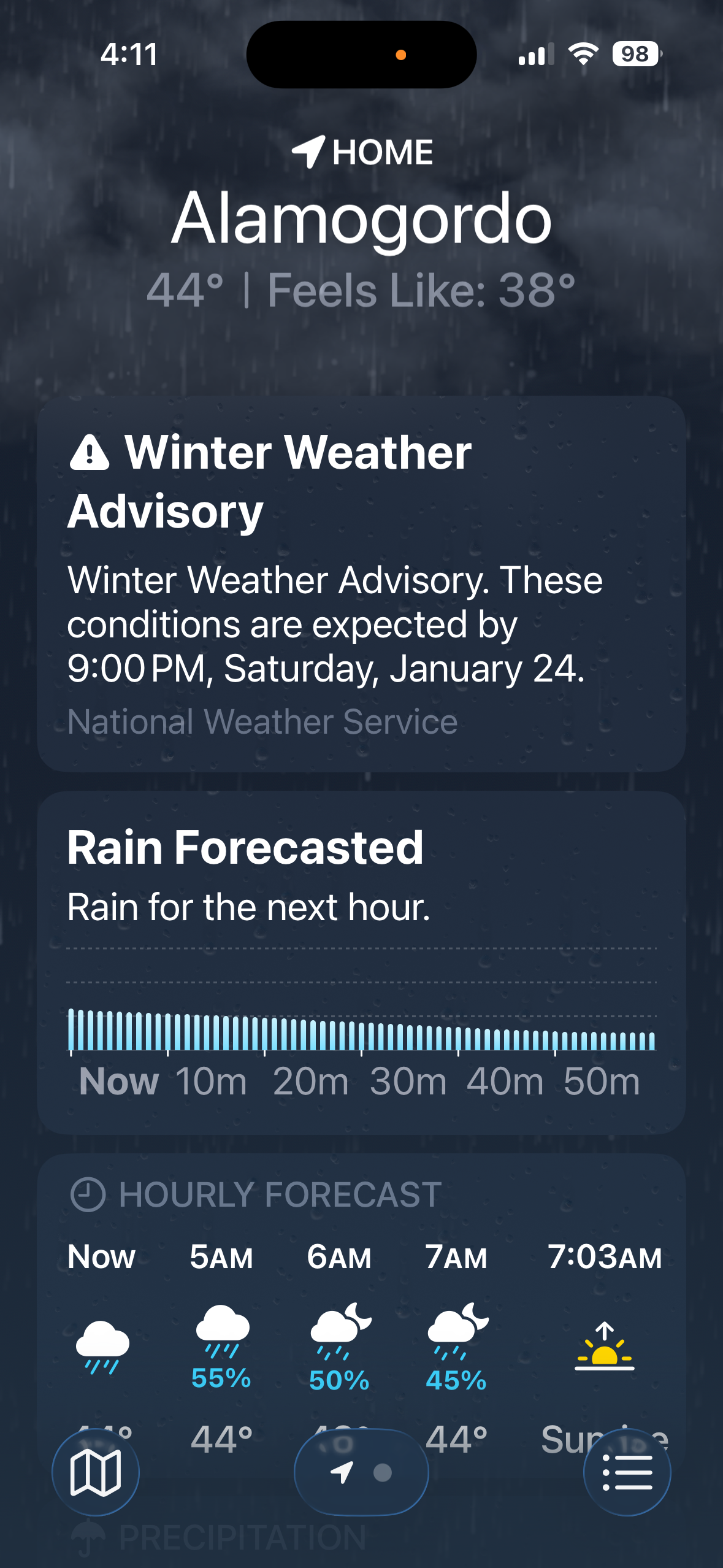Tap the National Weather Service source link

pyautogui.click(x=262, y=721)
